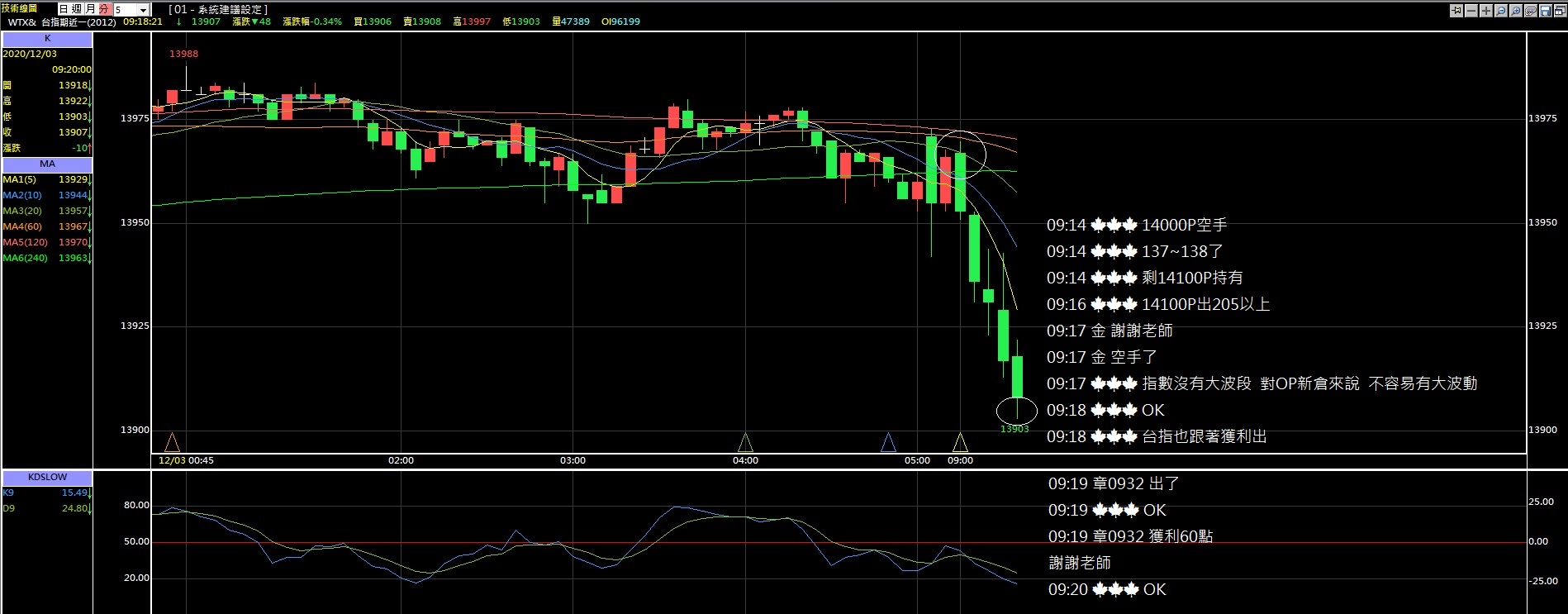Click the MA5(120) indicator row

(x=47, y=242)
